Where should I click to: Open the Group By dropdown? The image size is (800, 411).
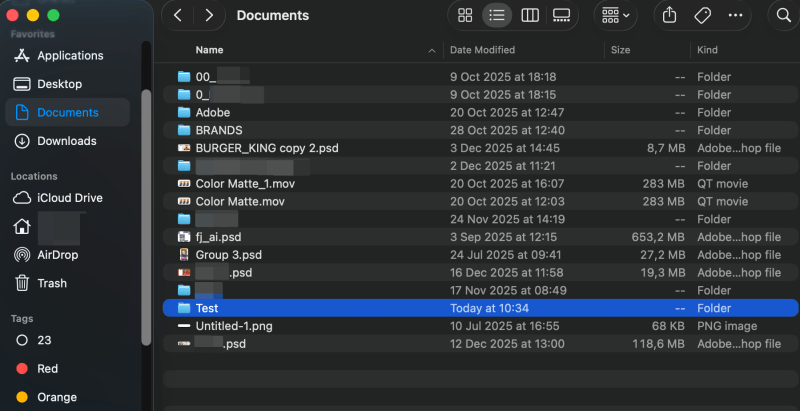(x=615, y=15)
